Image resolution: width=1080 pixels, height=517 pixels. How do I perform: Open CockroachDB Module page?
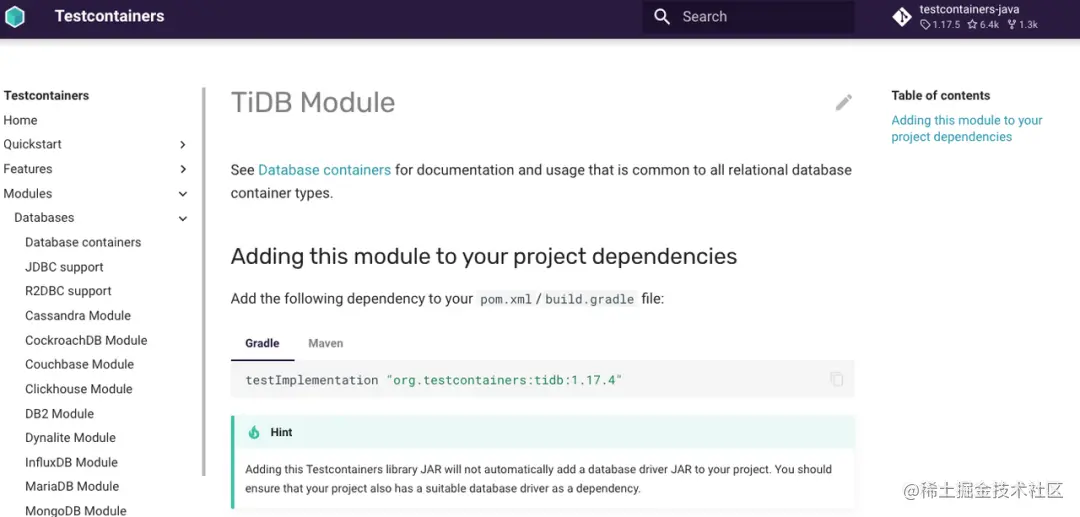86,341
